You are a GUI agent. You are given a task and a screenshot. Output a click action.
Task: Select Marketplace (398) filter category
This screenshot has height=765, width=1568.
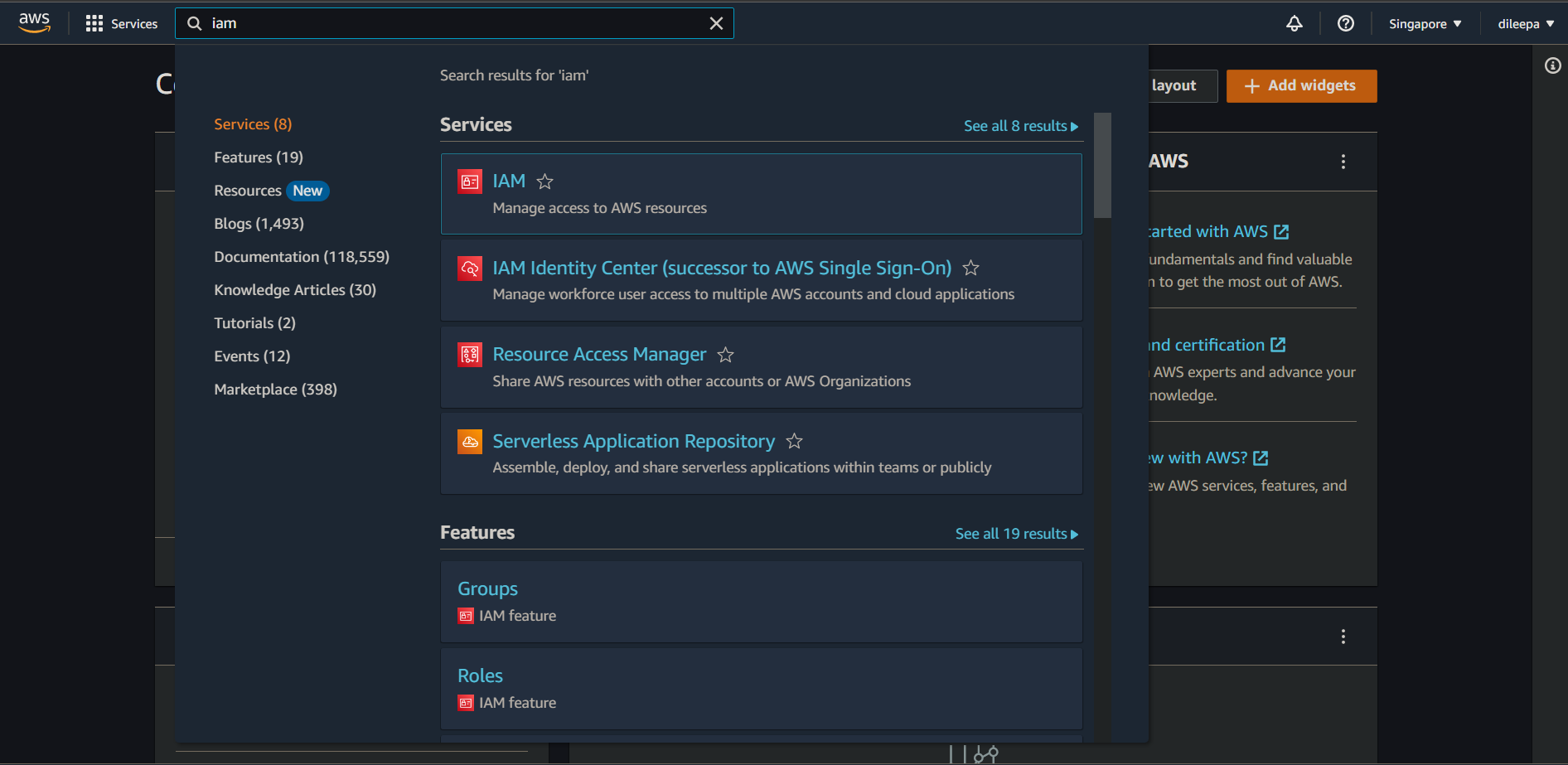pyautogui.click(x=275, y=390)
